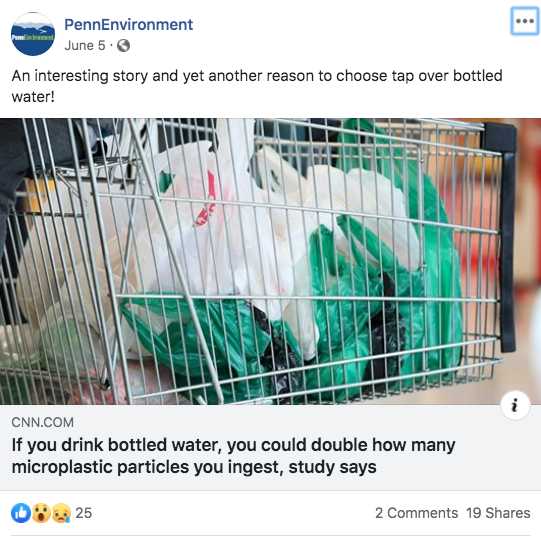The width and height of the screenshot is (541, 539).
Task: Click the circular info 'i' icon
Action: click(x=515, y=405)
